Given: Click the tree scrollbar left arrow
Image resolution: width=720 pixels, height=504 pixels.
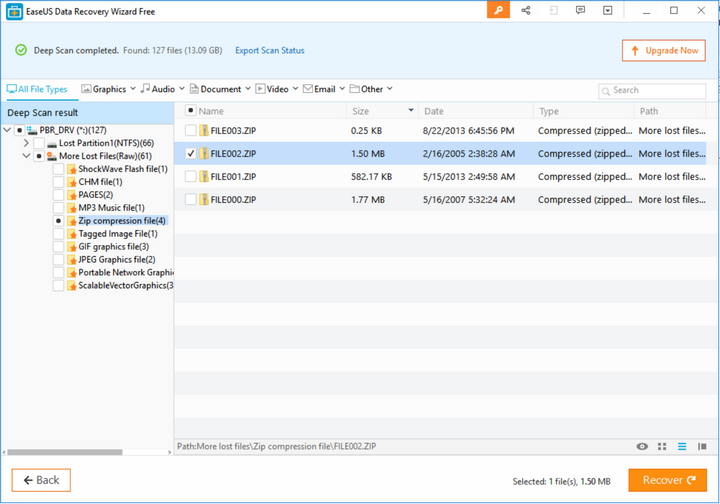Looking at the screenshot, I should click(x=4, y=452).
